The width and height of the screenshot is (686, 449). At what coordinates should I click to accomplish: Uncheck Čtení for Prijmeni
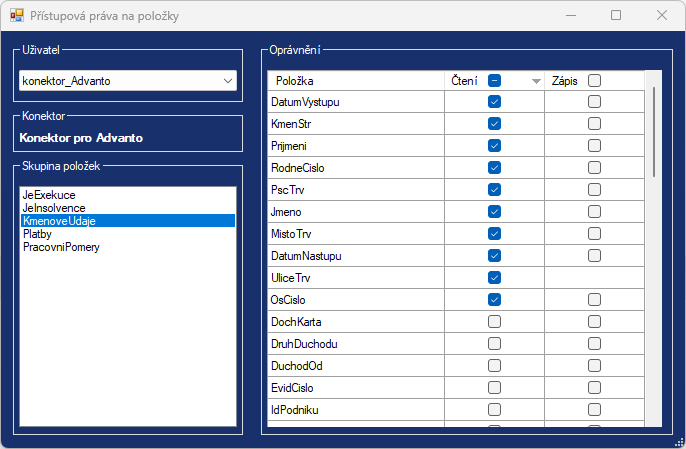coord(494,146)
